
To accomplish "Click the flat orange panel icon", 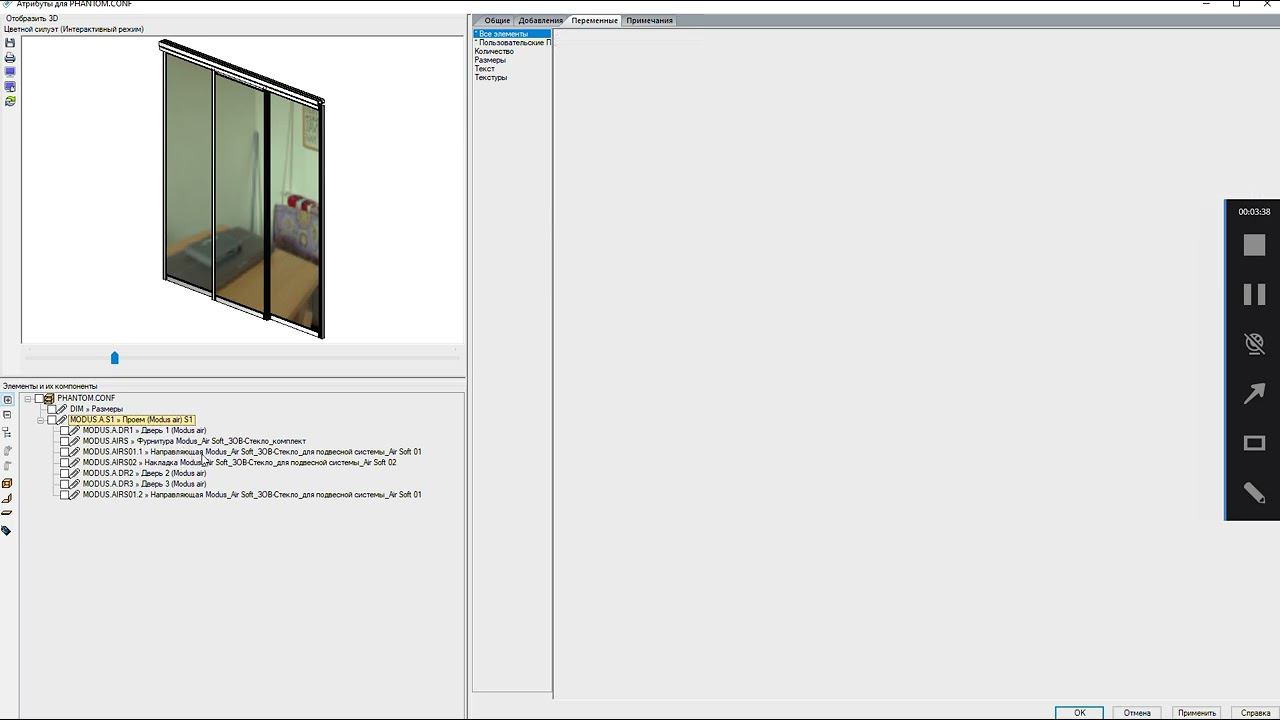I will click(7, 513).
